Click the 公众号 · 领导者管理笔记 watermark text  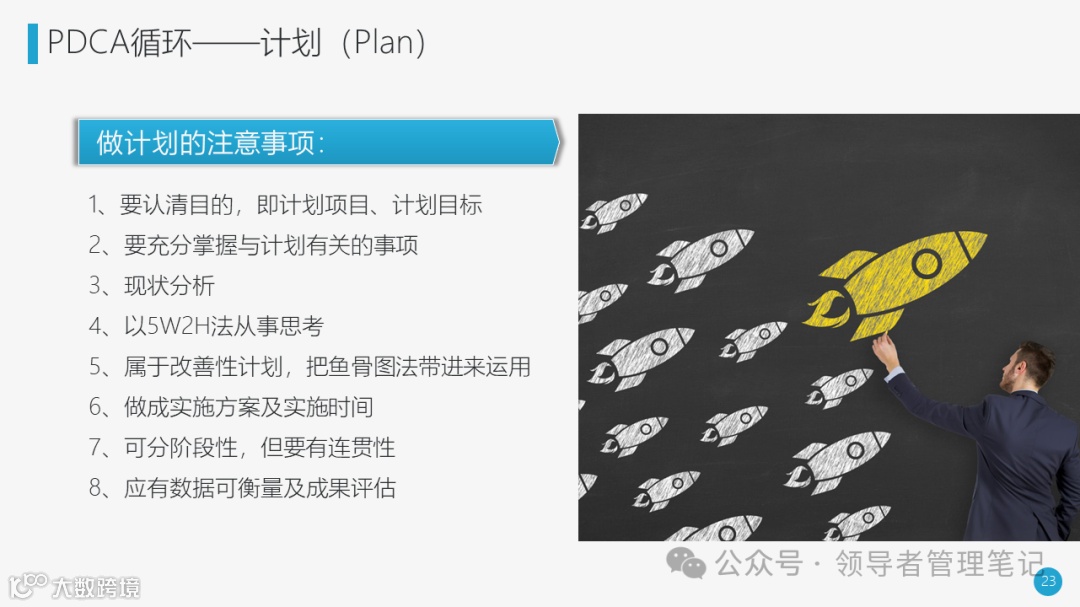coord(879,564)
